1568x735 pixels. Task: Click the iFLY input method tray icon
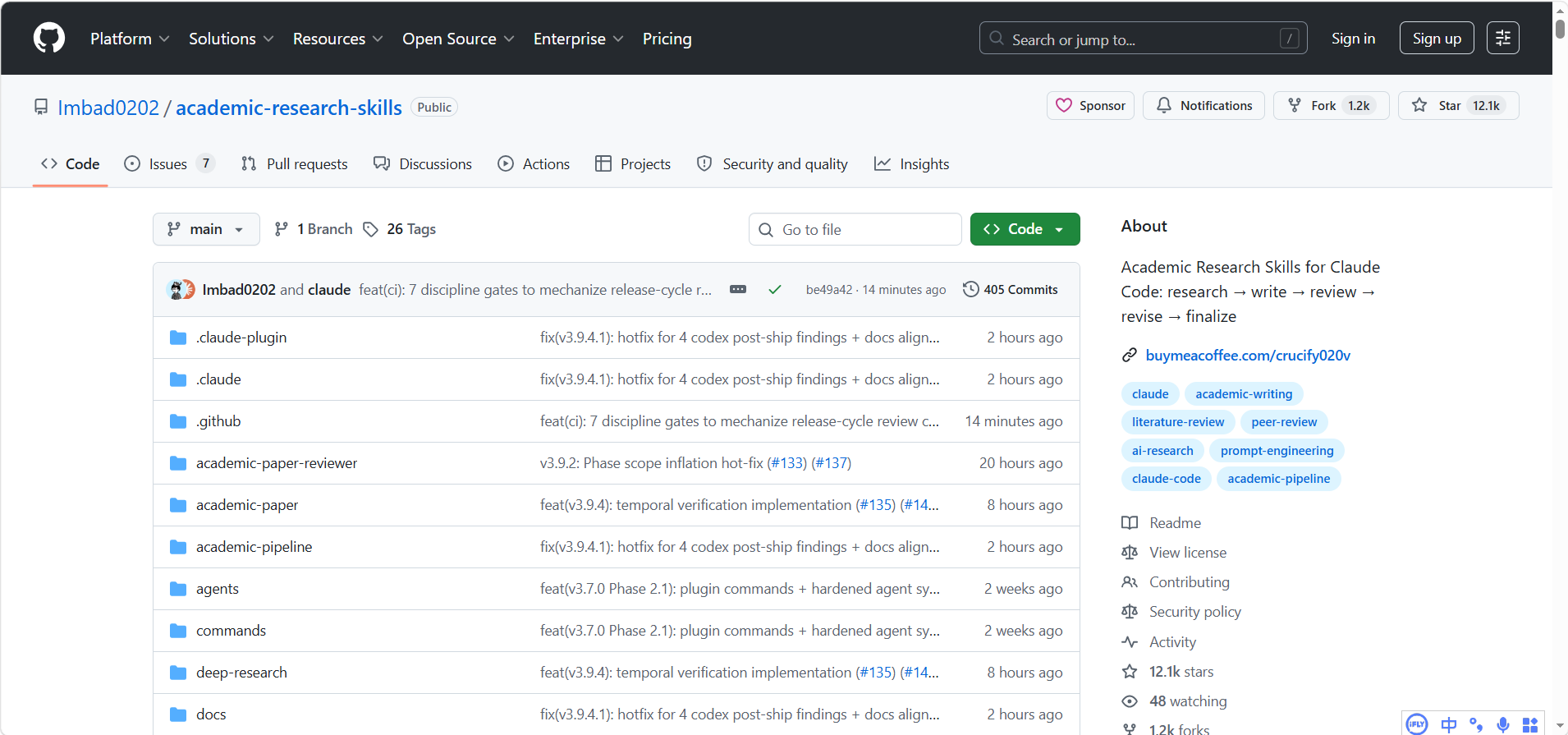click(x=1417, y=724)
